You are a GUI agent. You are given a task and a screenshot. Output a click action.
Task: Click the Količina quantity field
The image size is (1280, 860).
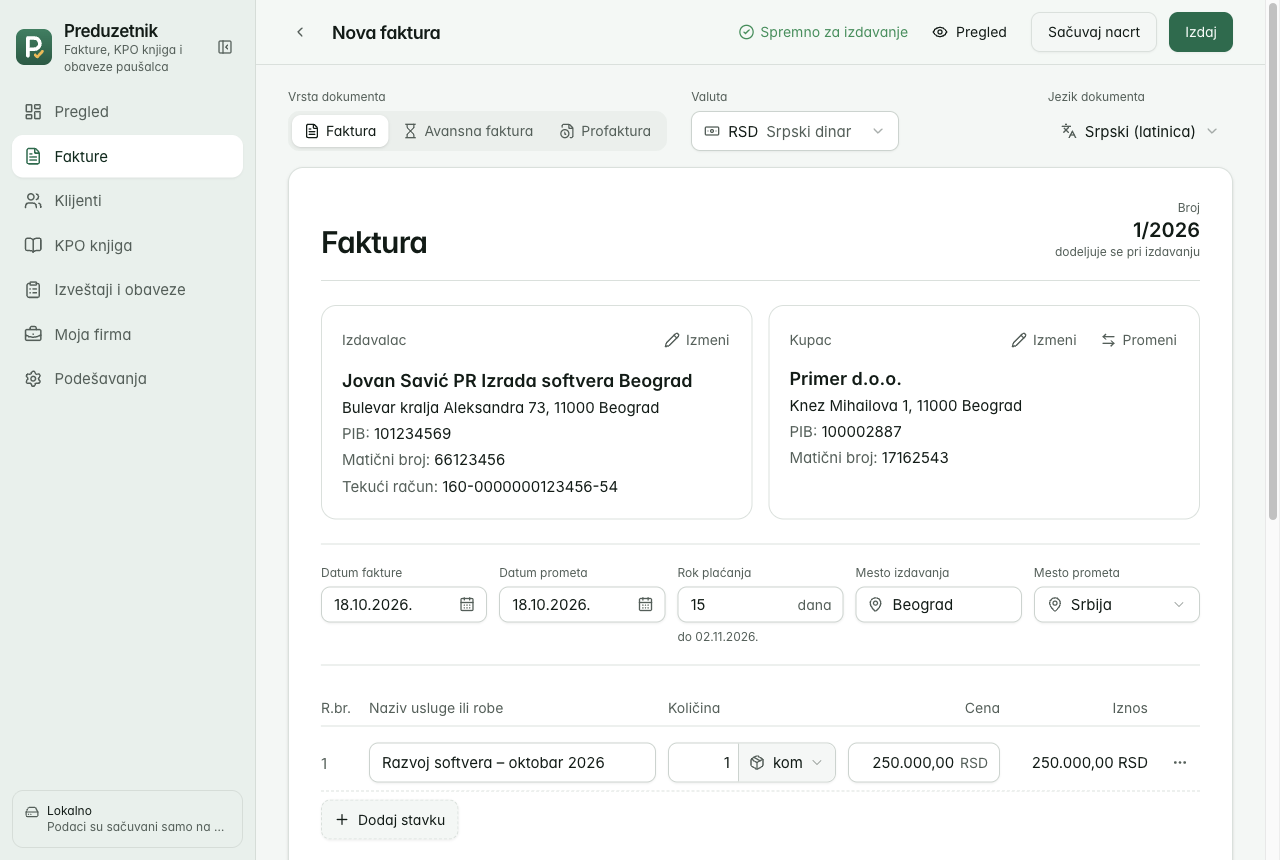coord(704,762)
